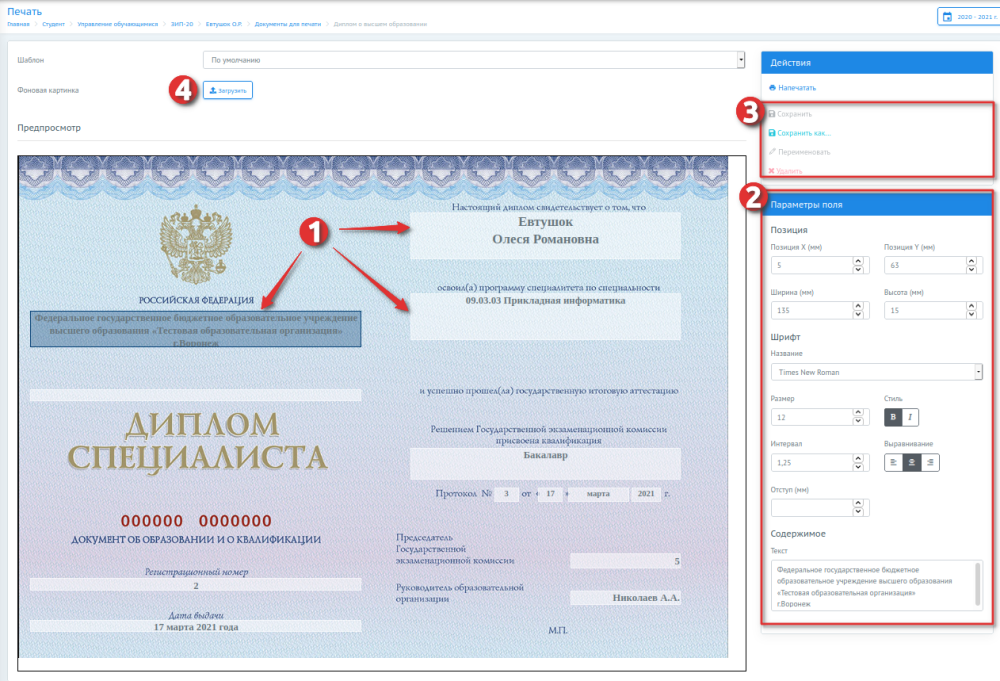The image size is (1000, 681).
Task: Select protocol month field марта
Action: [x=598, y=494]
